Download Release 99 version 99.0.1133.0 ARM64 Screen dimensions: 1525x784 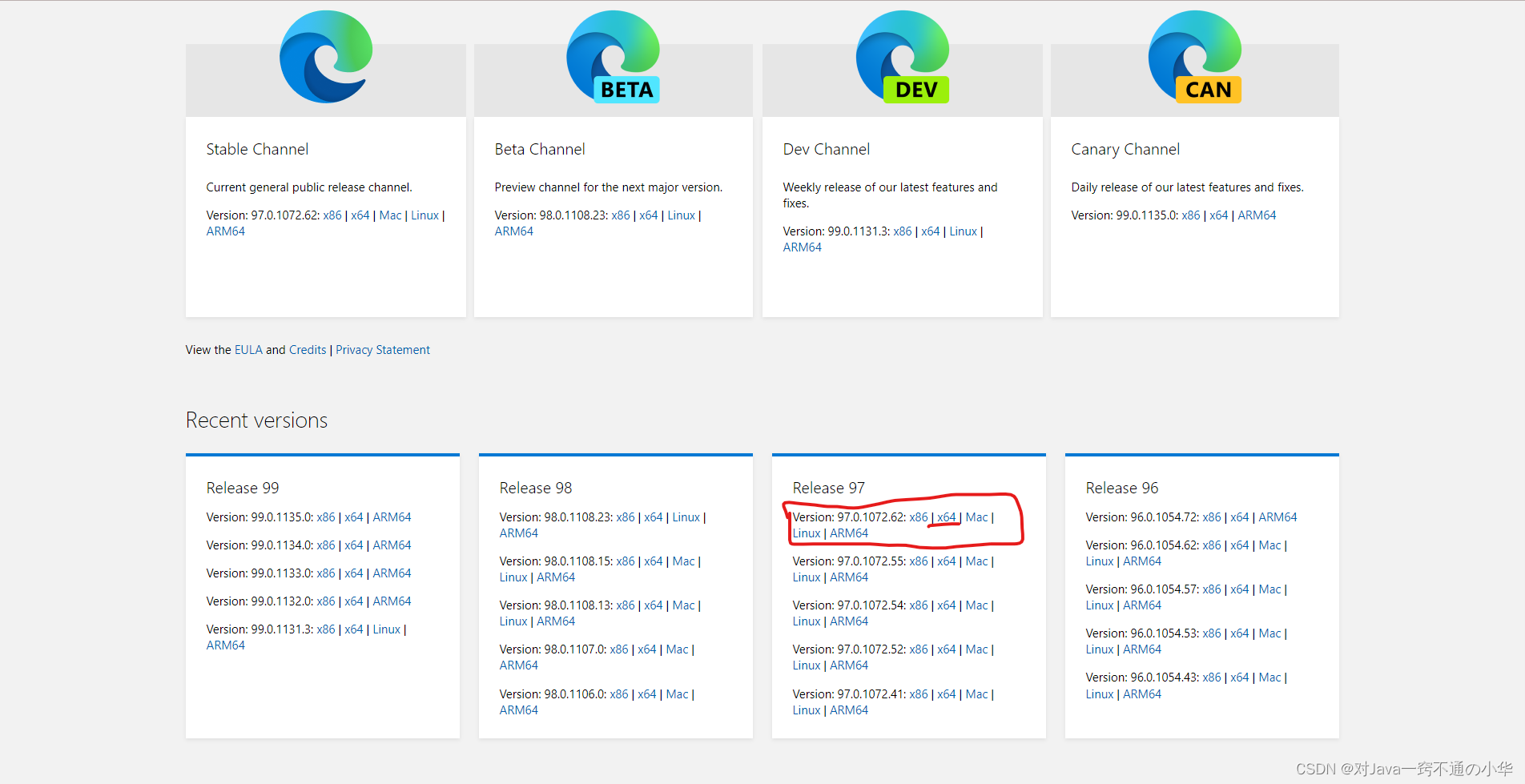(x=392, y=573)
